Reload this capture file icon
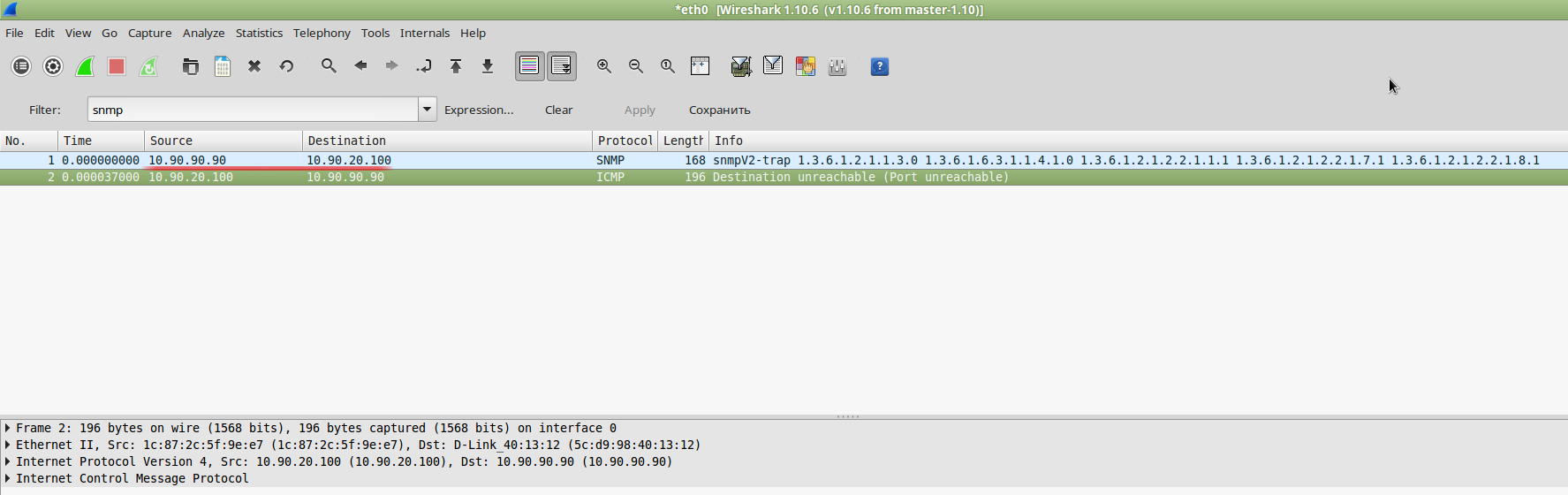Viewport: 1568px width, 495px height. point(286,66)
